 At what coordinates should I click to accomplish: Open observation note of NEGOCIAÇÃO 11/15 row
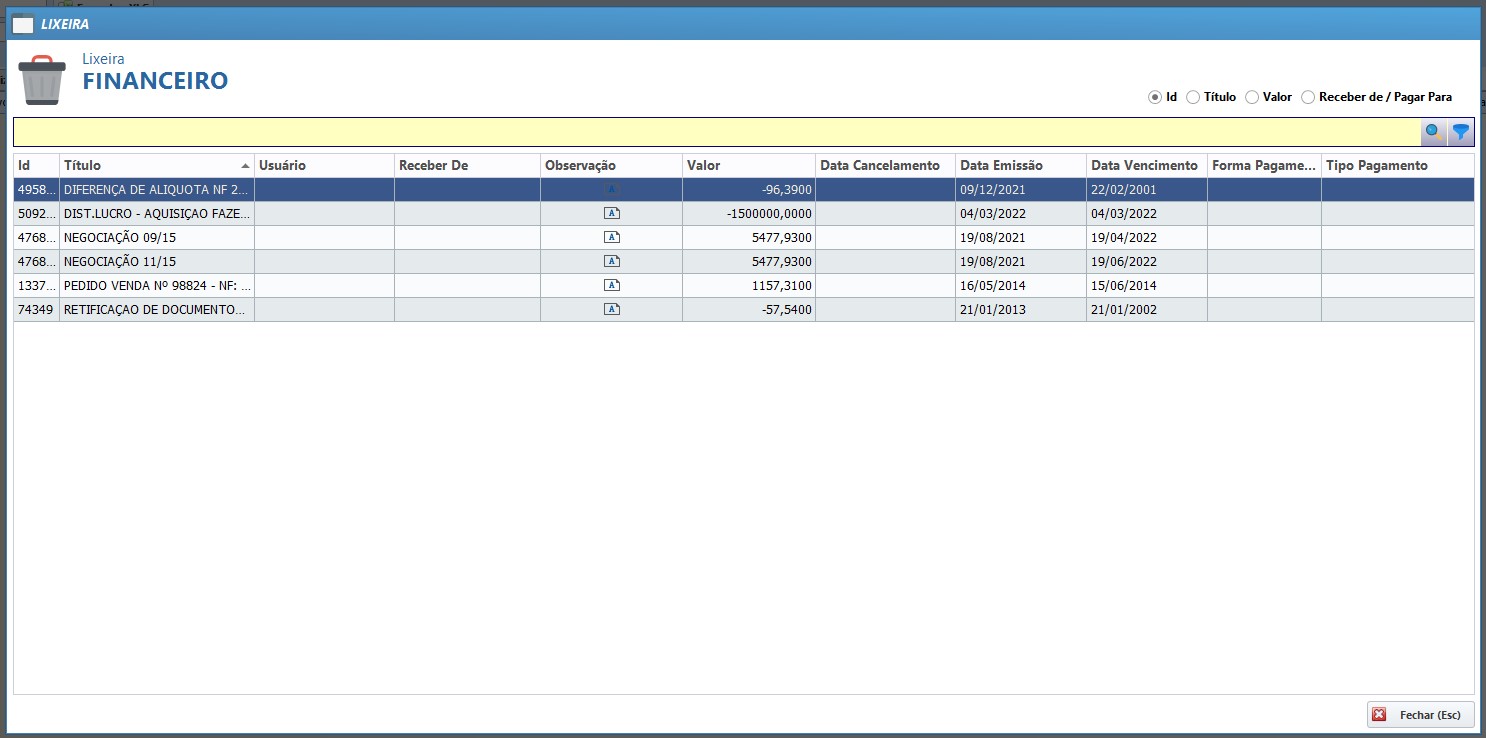point(612,261)
